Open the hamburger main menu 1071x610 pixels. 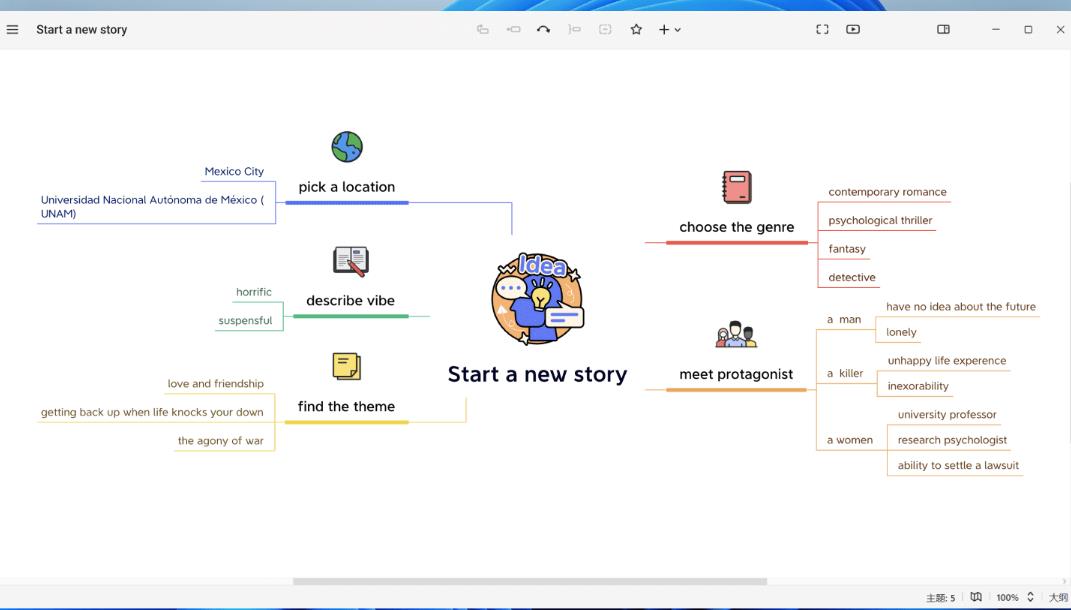(x=12, y=29)
